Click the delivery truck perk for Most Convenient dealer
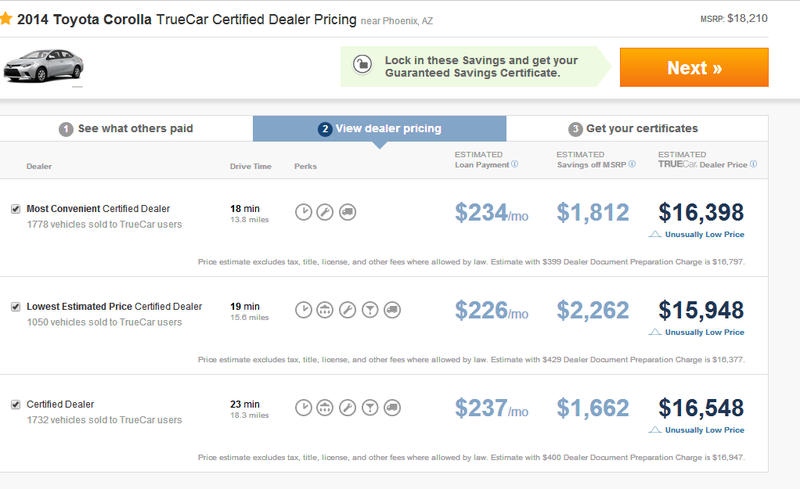The height and width of the screenshot is (489, 800). [347, 212]
